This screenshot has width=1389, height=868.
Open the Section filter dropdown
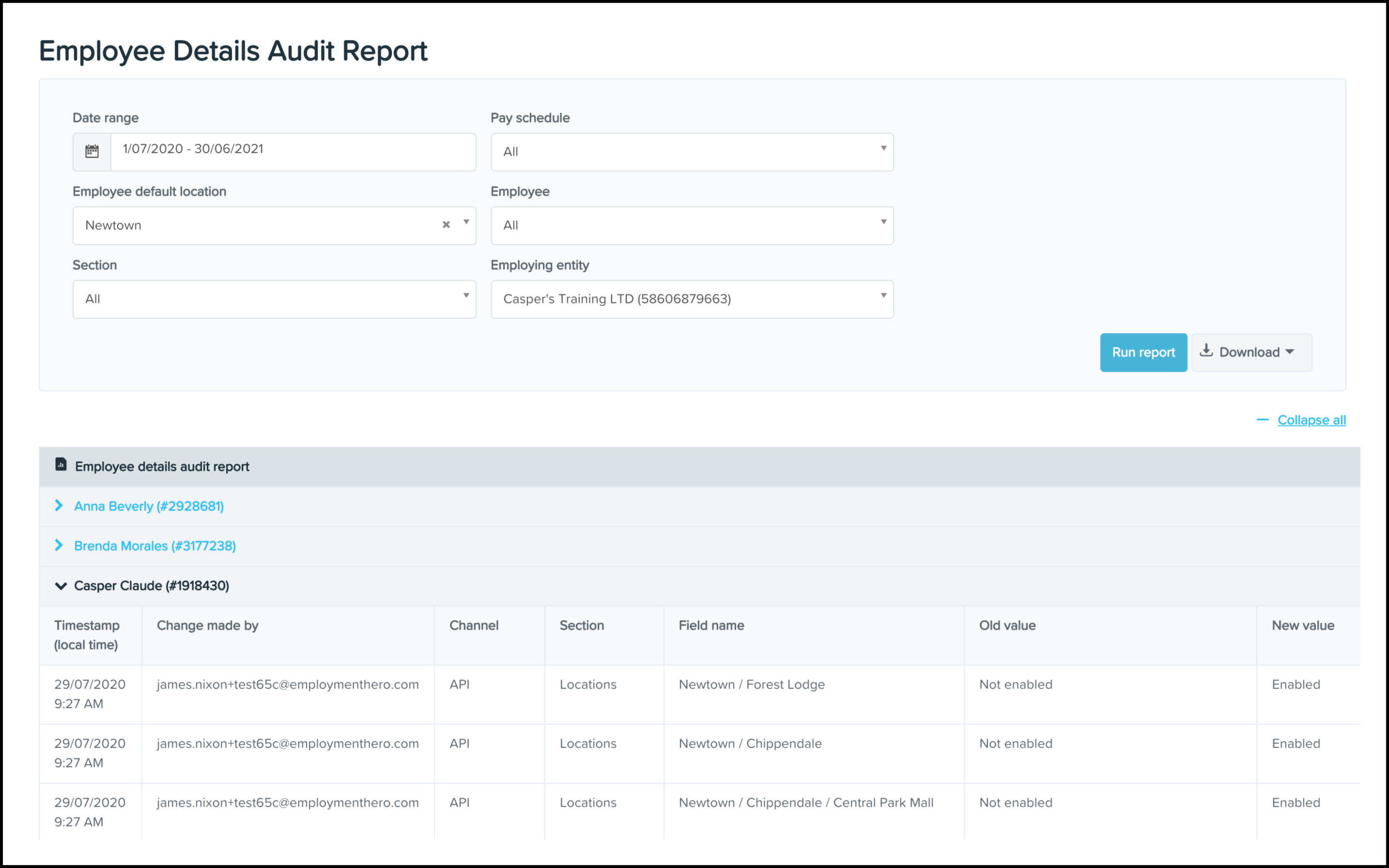(274, 298)
